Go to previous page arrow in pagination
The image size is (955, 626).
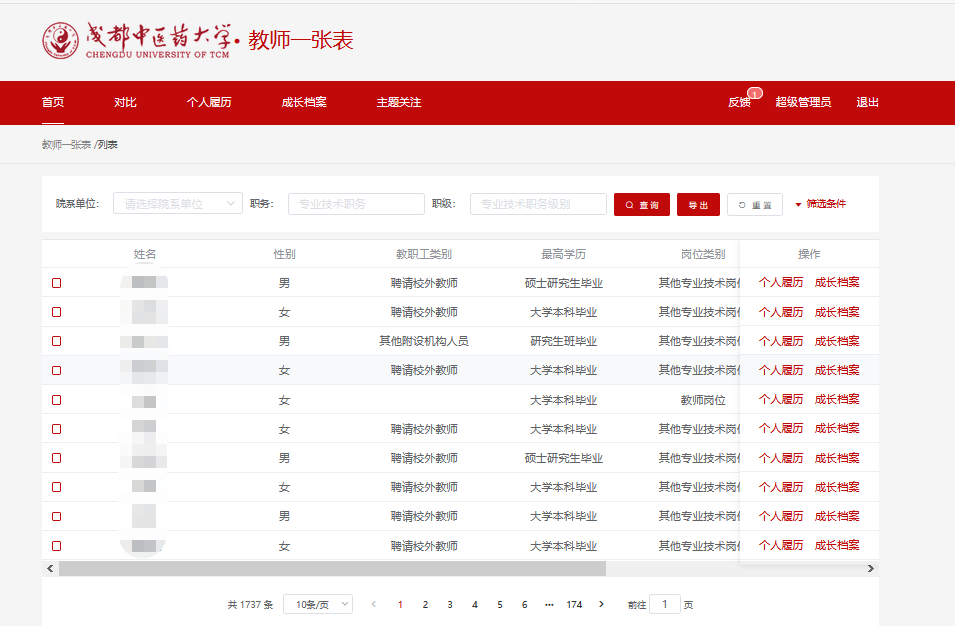pyautogui.click(x=374, y=604)
